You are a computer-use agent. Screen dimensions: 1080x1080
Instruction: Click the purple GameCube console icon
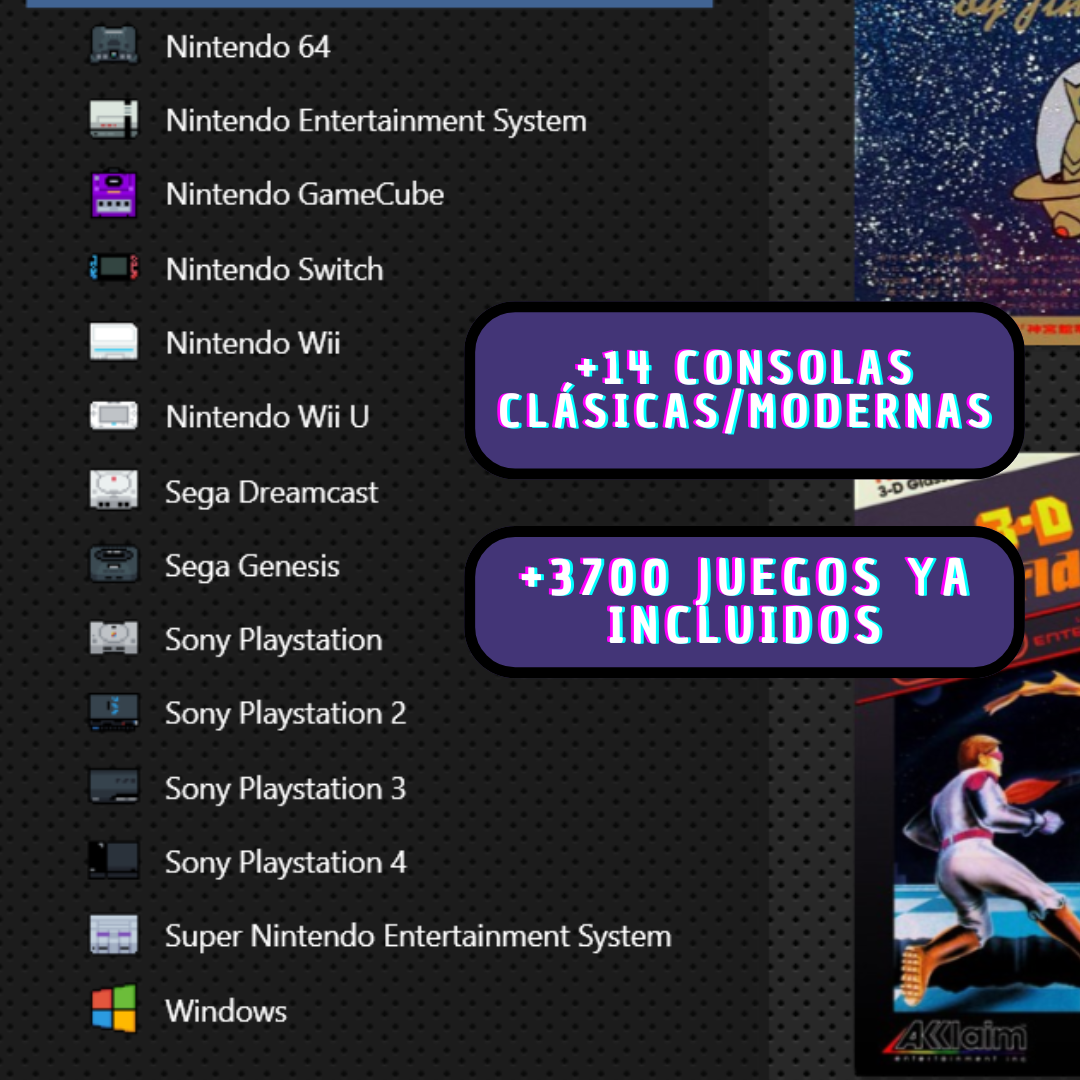[x=113, y=194]
